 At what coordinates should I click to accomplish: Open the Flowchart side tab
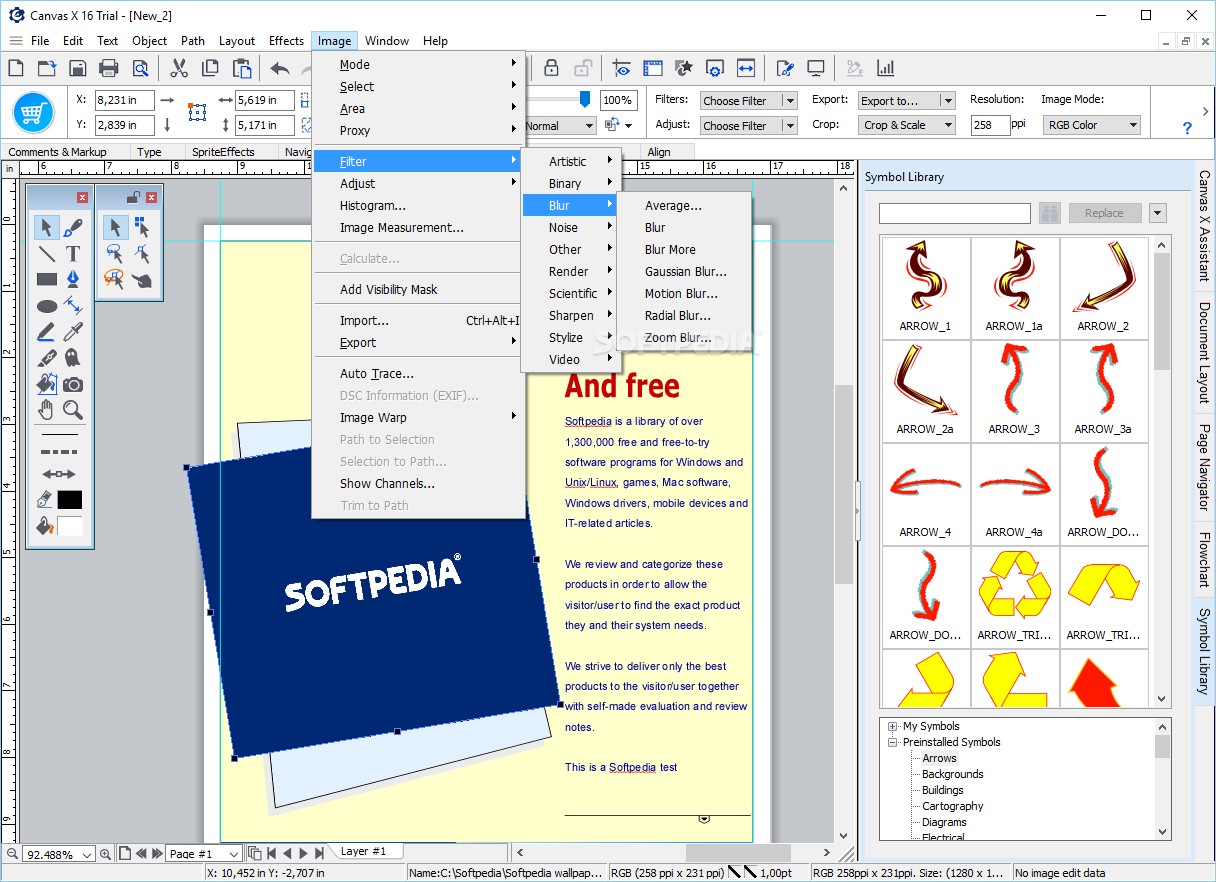point(1204,560)
